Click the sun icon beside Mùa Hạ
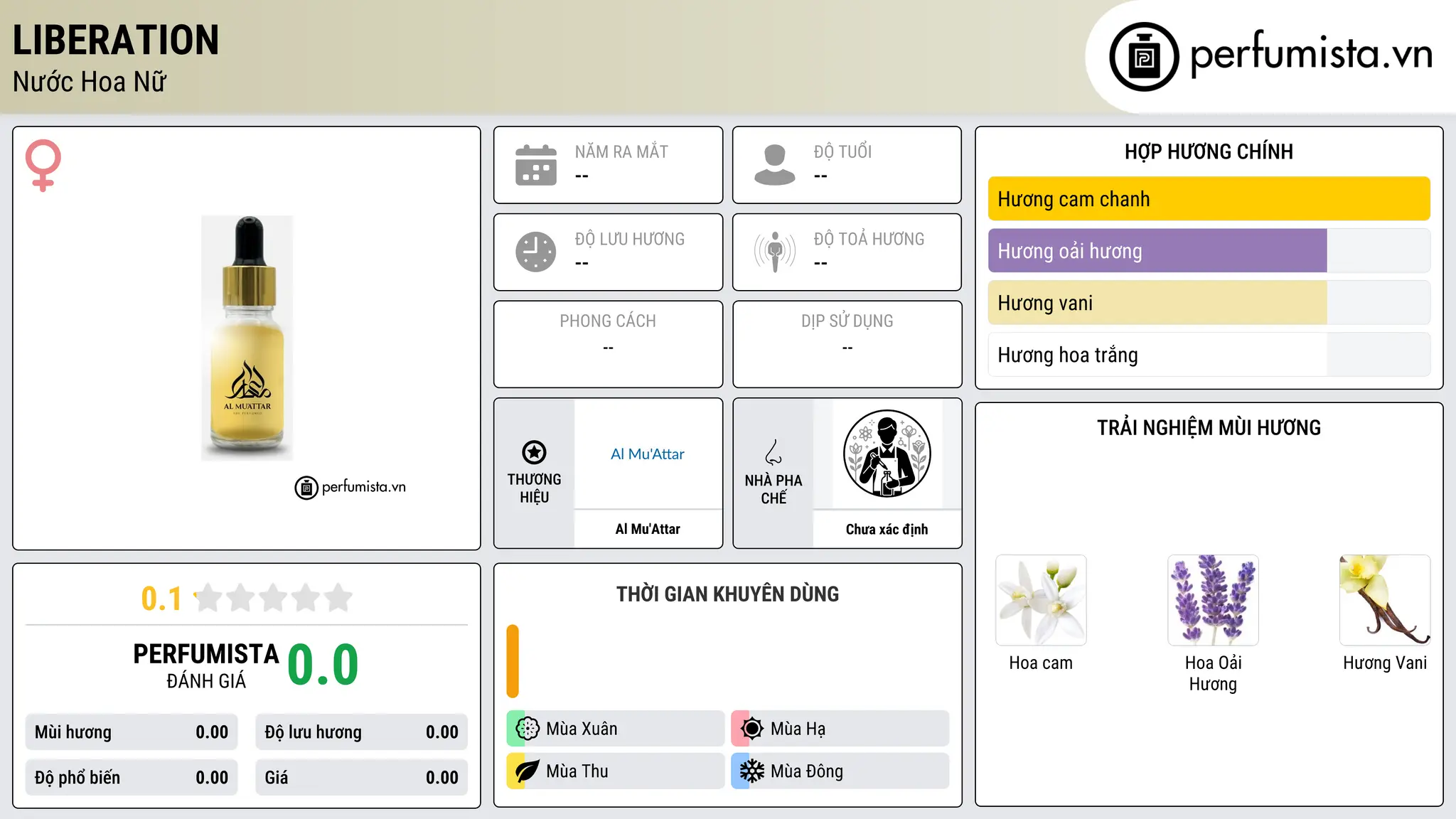Image resolution: width=1456 pixels, height=819 pixels. click(x=752, y=728)
